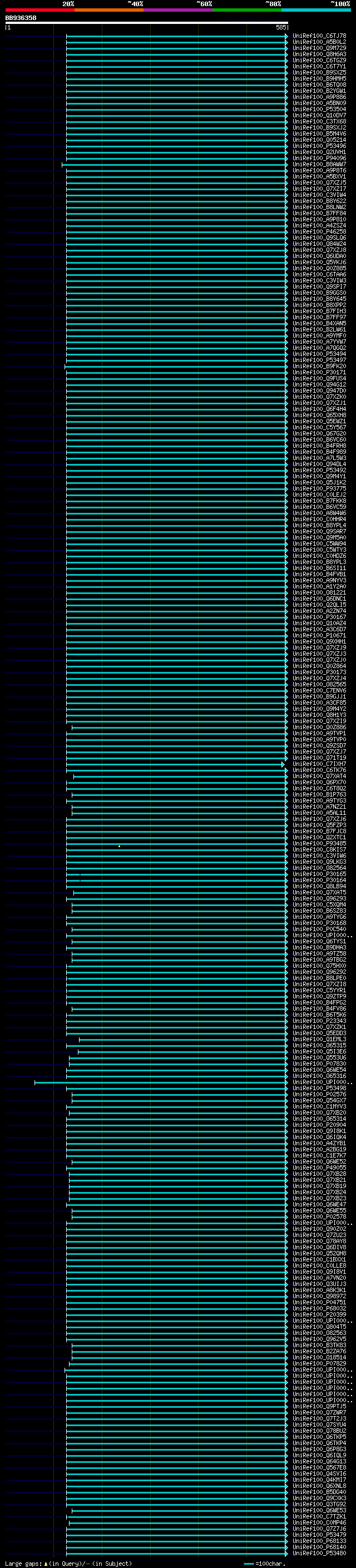The height and width of the screenshot is (1568, 356).
Task: Select the UniRef100_P53504 label
Action: (319, 109)
